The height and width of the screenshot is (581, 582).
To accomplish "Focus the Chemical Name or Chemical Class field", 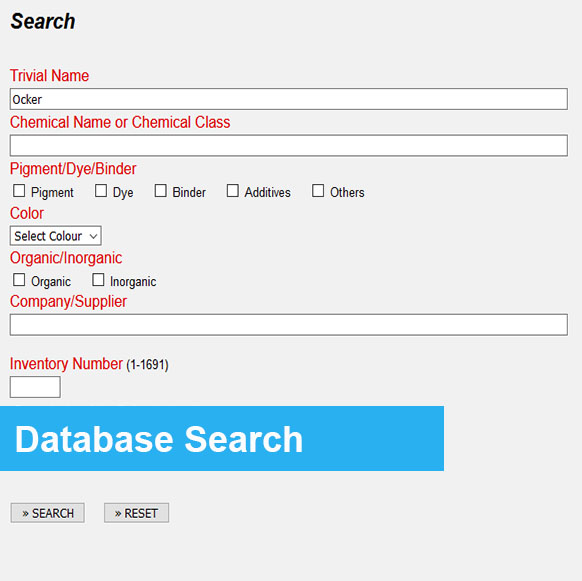I will pos(288,146).
